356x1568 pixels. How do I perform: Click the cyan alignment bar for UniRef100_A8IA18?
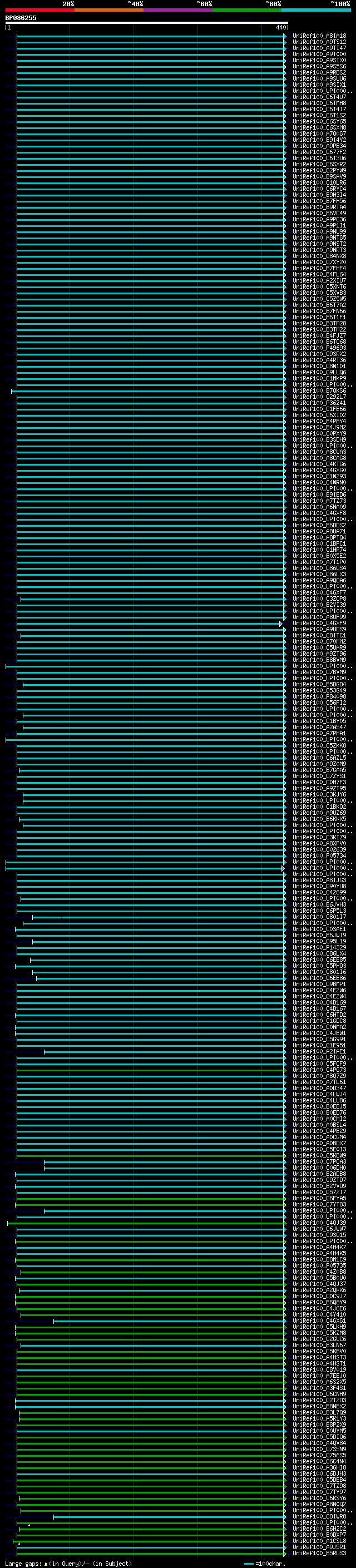[x=151, y=36]
